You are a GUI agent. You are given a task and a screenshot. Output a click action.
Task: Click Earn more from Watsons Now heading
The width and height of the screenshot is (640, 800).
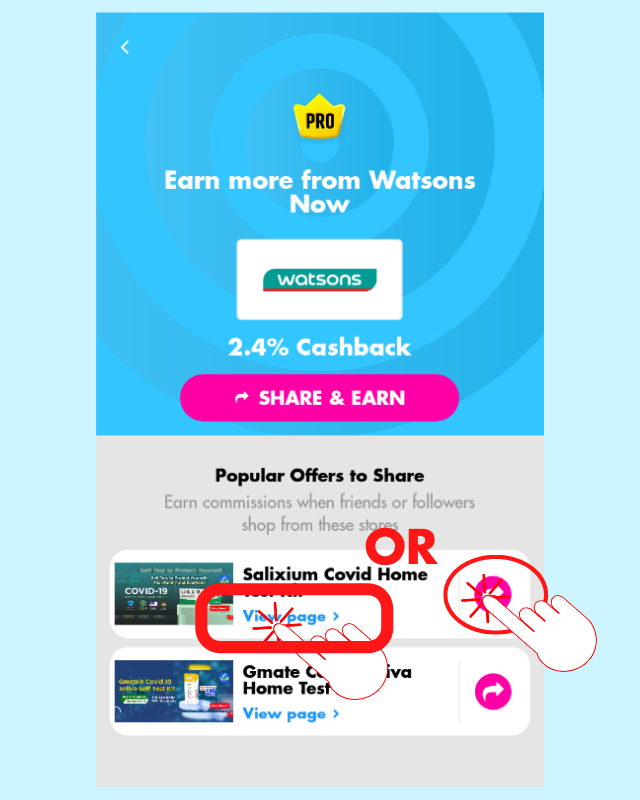pos(319,192)
